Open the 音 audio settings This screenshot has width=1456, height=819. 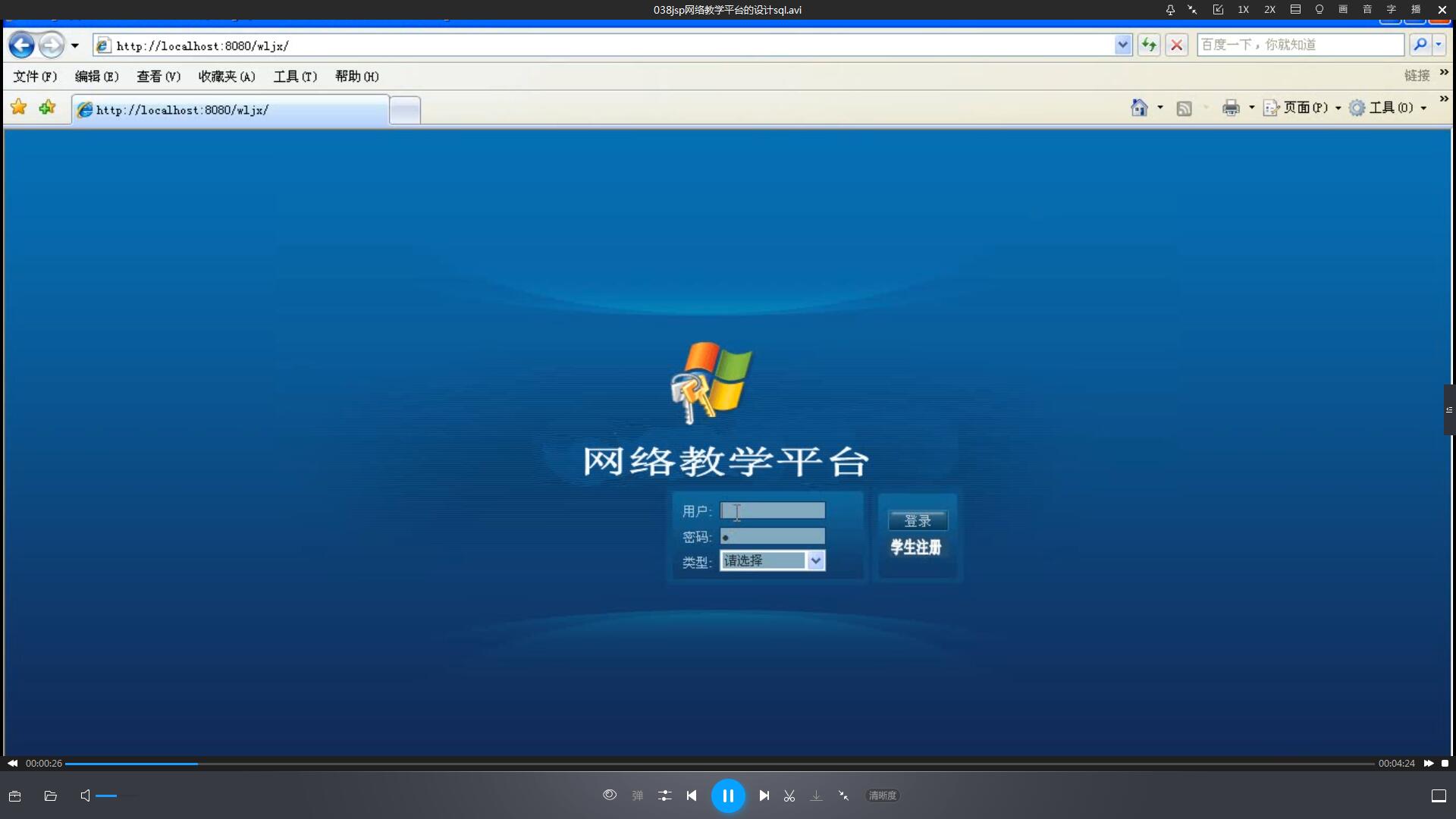click(x=1367, y=10)
